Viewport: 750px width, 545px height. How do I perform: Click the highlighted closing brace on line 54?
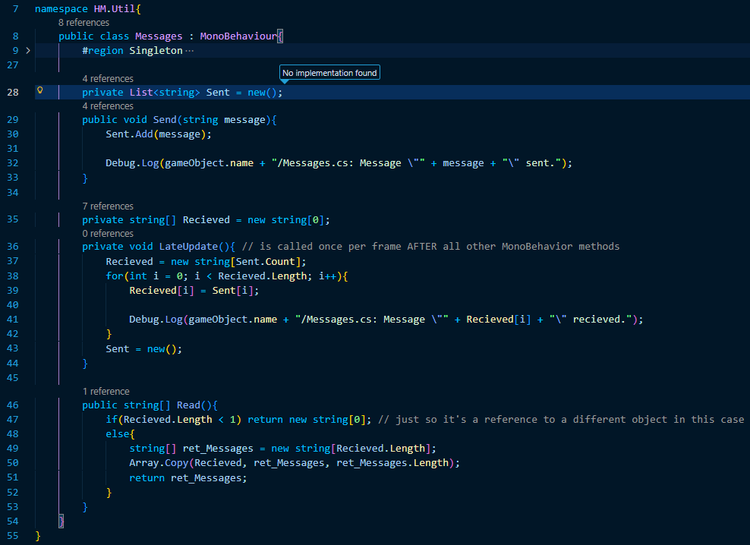coord(61,521)
